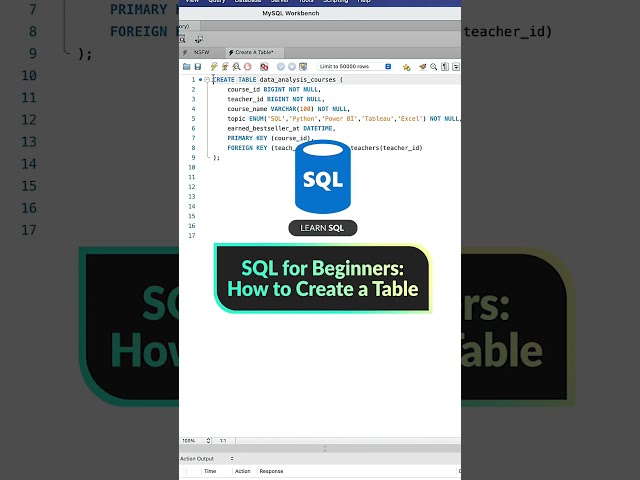
Task: Click line number 12 in the gutter
Action: [x=192, y=187]
